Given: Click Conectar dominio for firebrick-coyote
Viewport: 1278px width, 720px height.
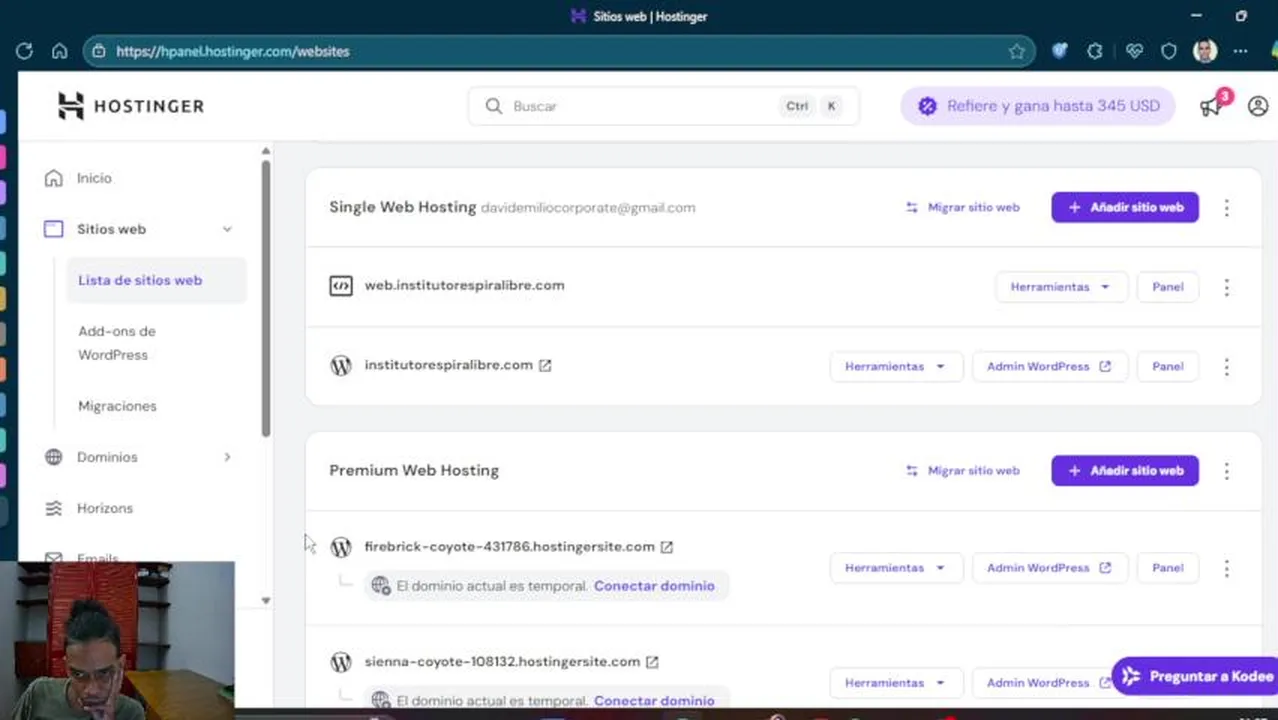Looking at the screenshot, I should [654, 586].
